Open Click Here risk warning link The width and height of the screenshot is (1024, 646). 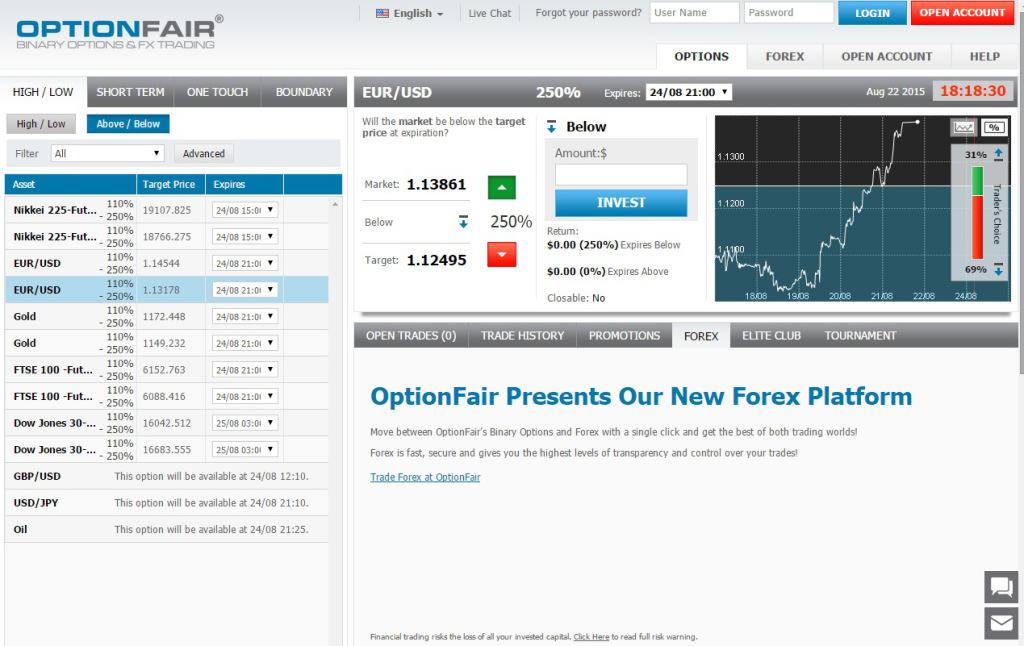[591, 637]
